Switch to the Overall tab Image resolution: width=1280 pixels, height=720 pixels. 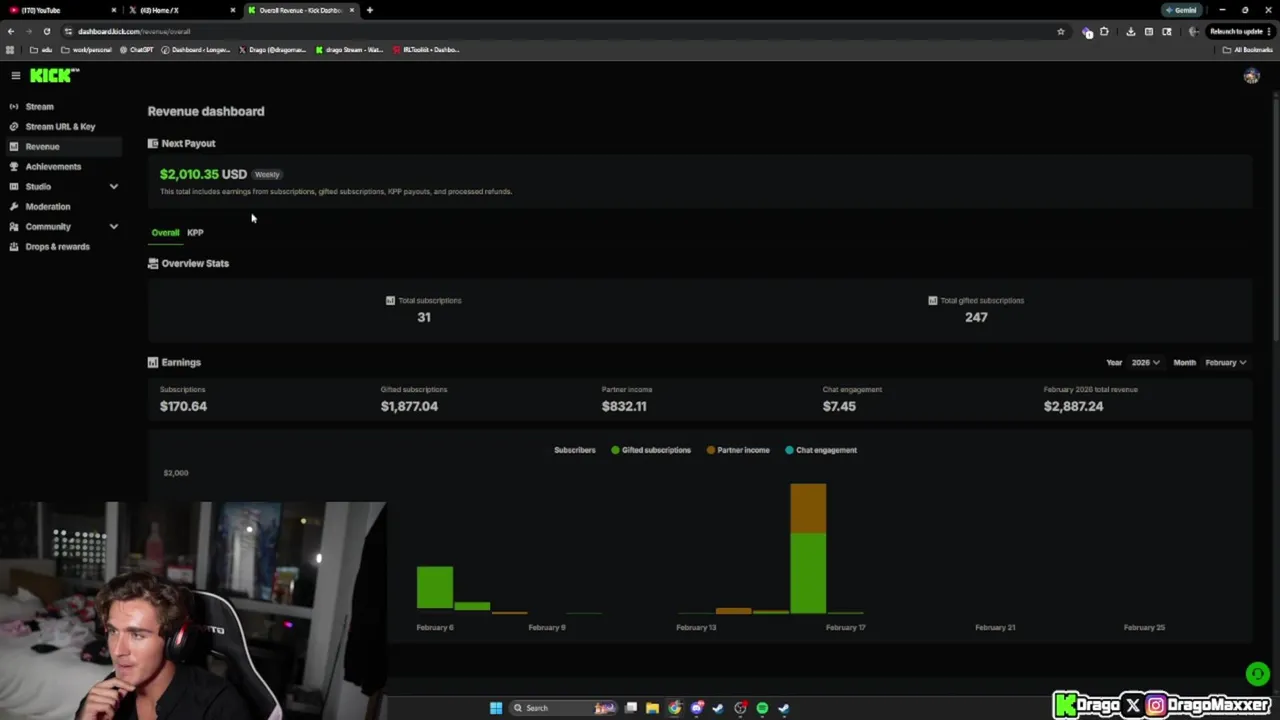click(x=165, y=232)
